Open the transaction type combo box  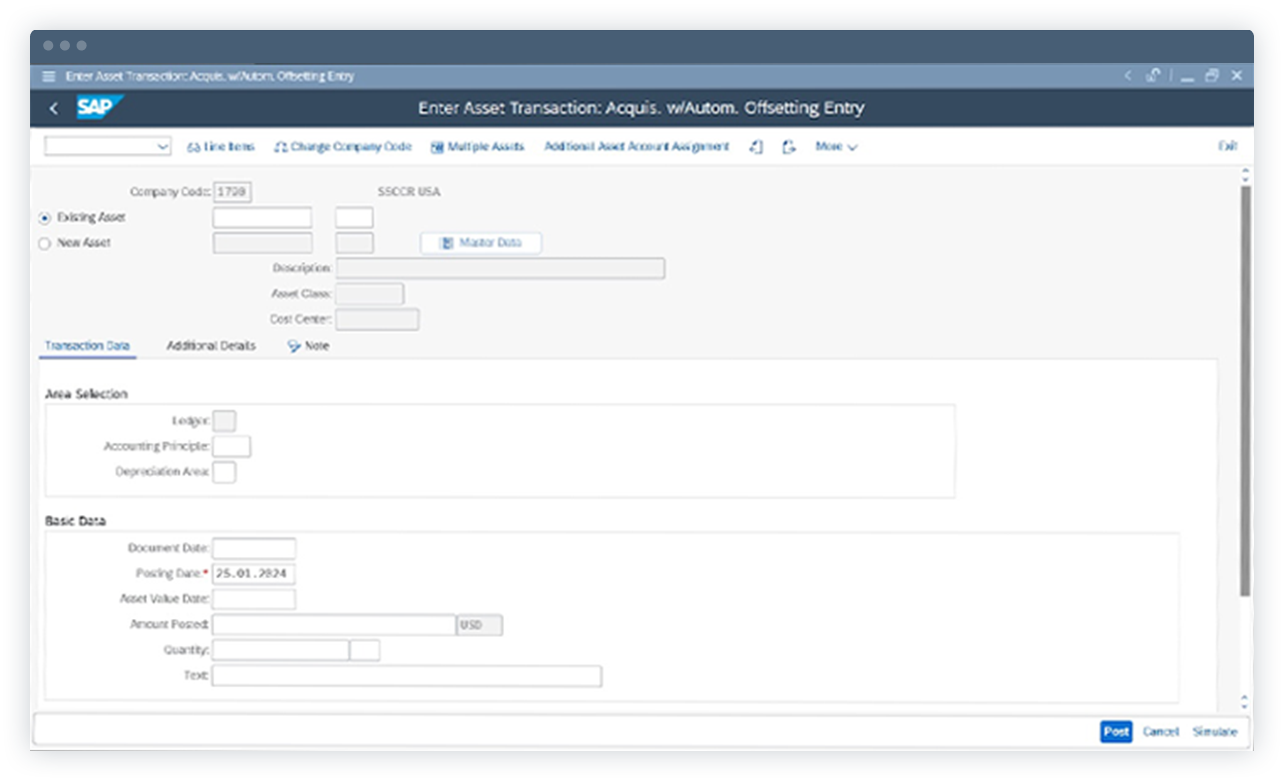point(106,145)
